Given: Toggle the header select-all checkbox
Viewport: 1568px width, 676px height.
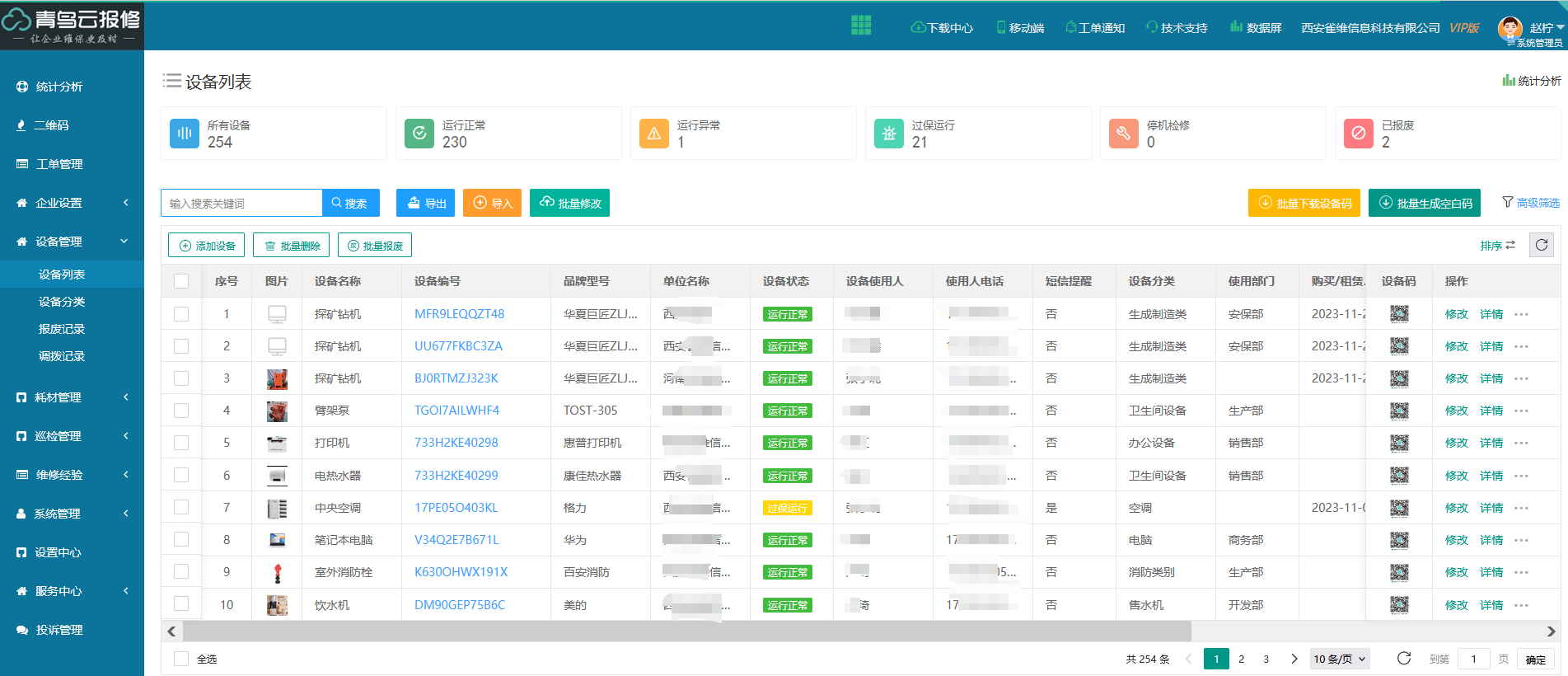Looking at the screenshot, I should 181,282.
